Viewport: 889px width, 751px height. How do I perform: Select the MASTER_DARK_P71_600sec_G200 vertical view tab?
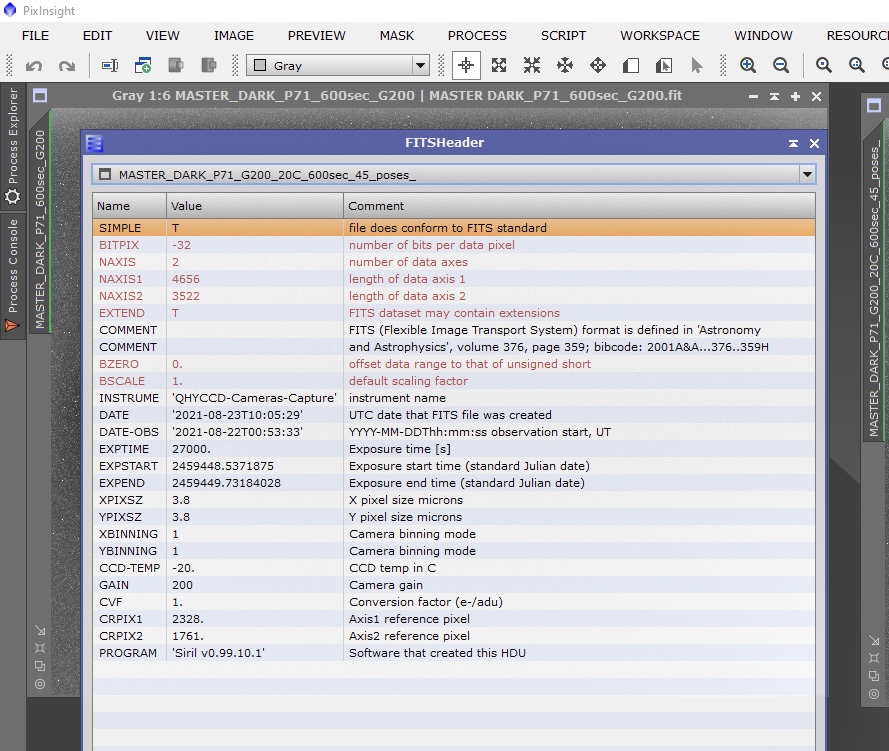pos(40,229)
